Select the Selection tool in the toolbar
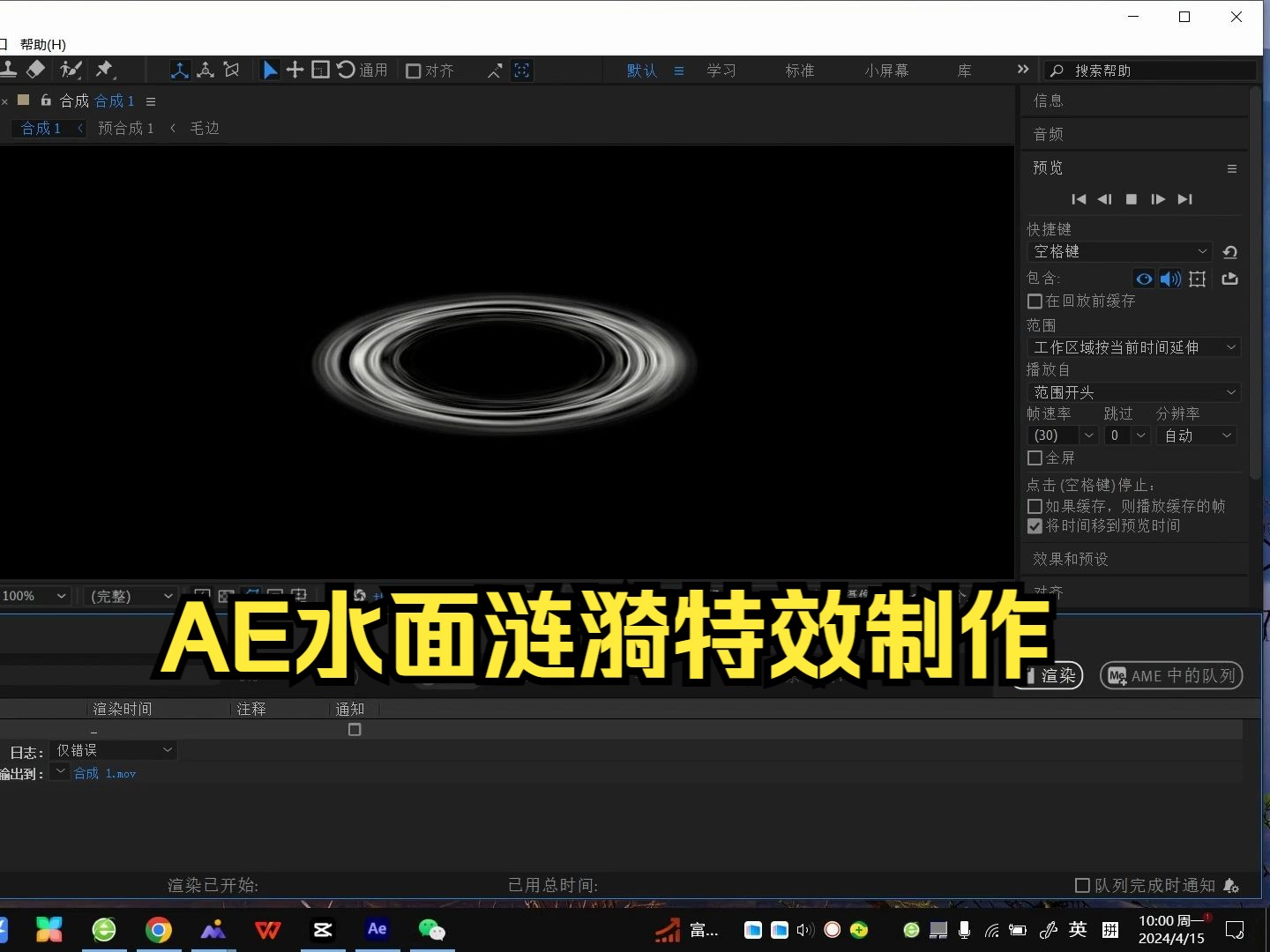The width and height of the screenshot is (1270, 952). 271,70
